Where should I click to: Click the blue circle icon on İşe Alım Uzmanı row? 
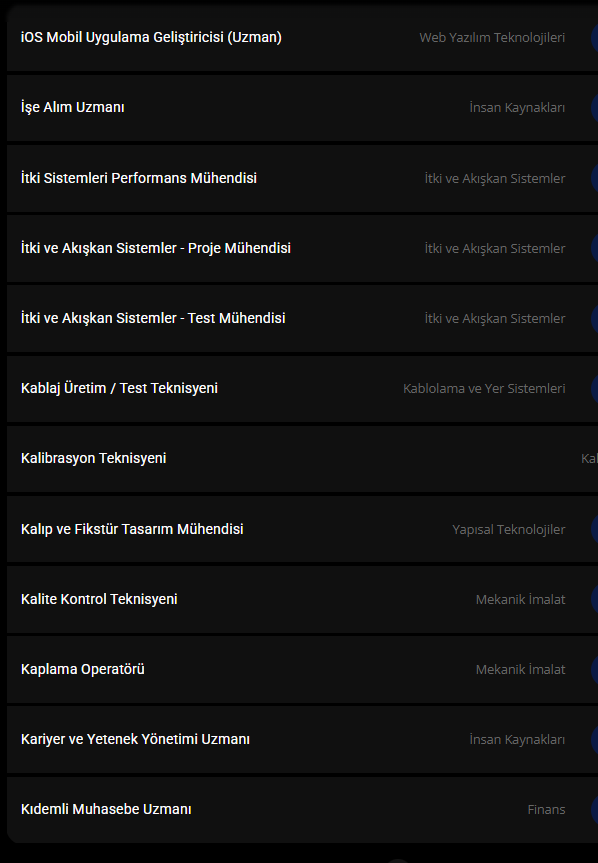click(595, 107)
